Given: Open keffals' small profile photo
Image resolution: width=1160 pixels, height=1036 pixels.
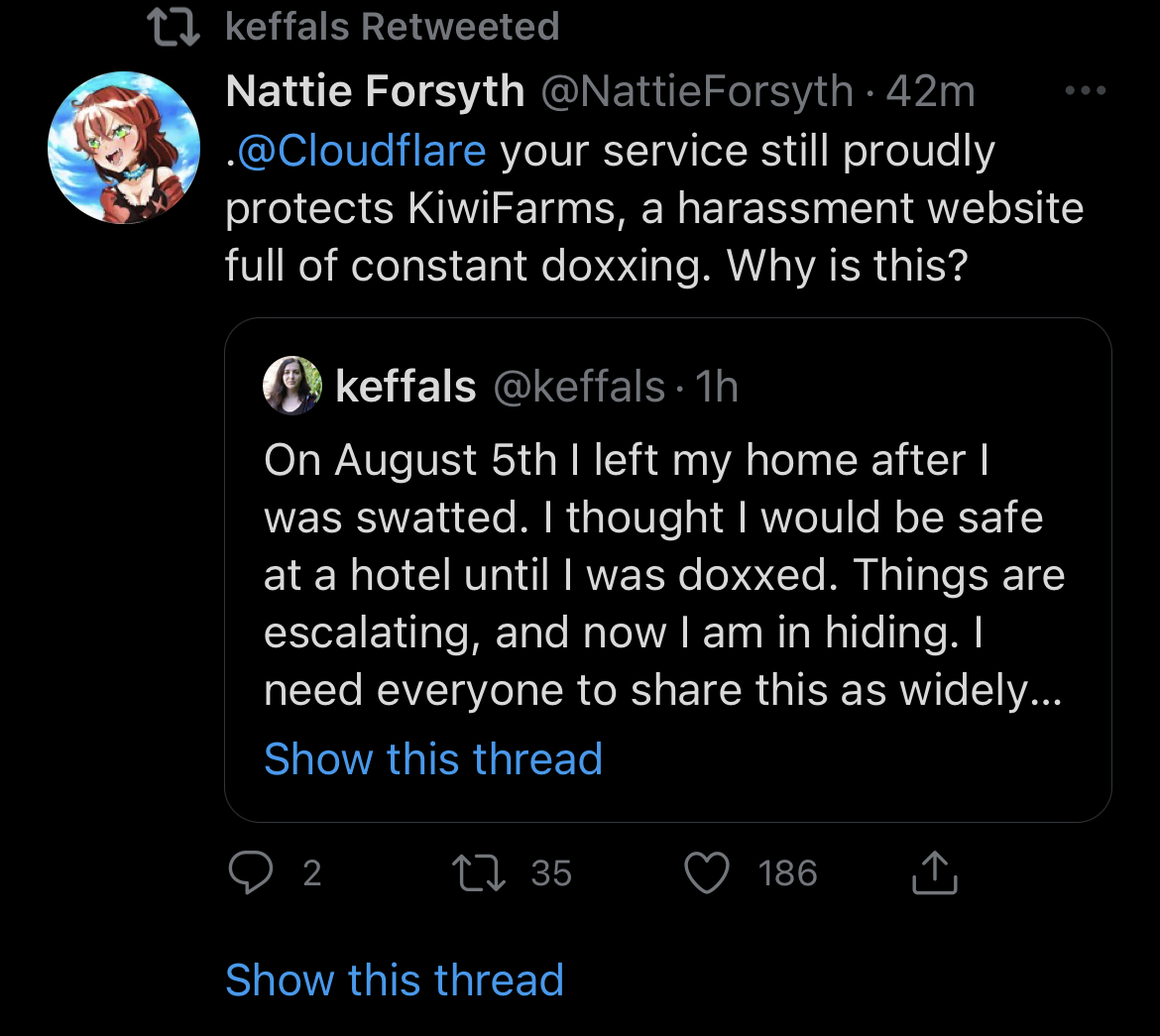Looking at the screenshot, I should [292, 385].
